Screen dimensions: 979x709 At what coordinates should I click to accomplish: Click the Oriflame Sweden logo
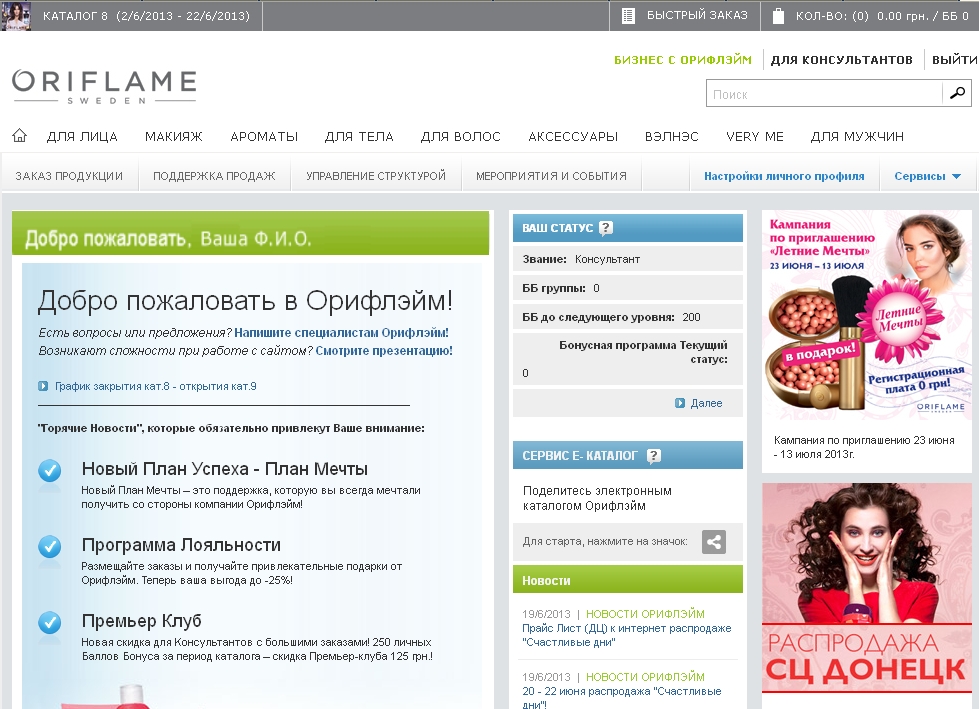coord(104,86)
